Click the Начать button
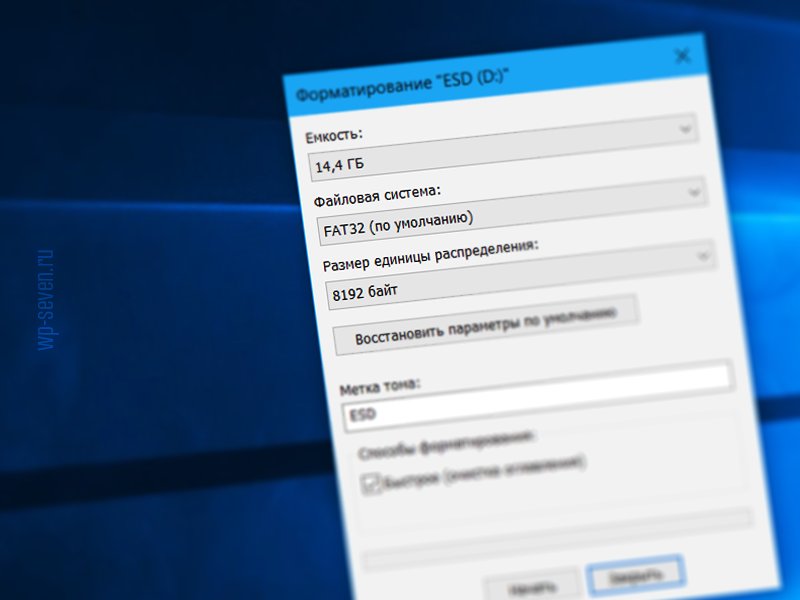 [533, 586]
